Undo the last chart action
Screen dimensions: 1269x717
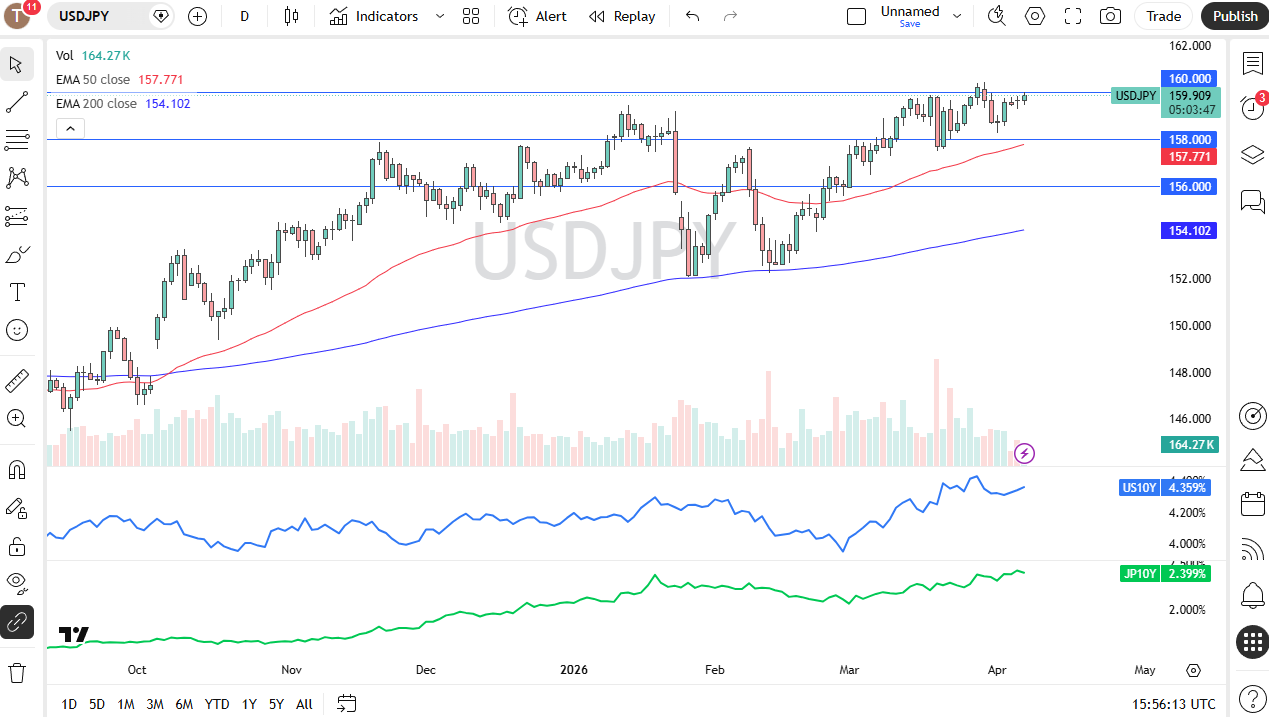pos(692,16)
